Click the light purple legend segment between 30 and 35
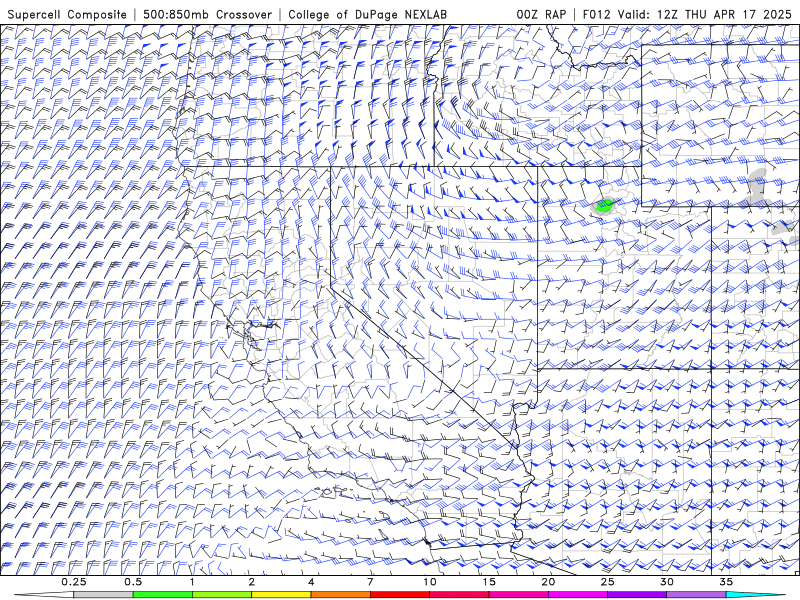Screen dimensions: 800x600 [696, 595]
